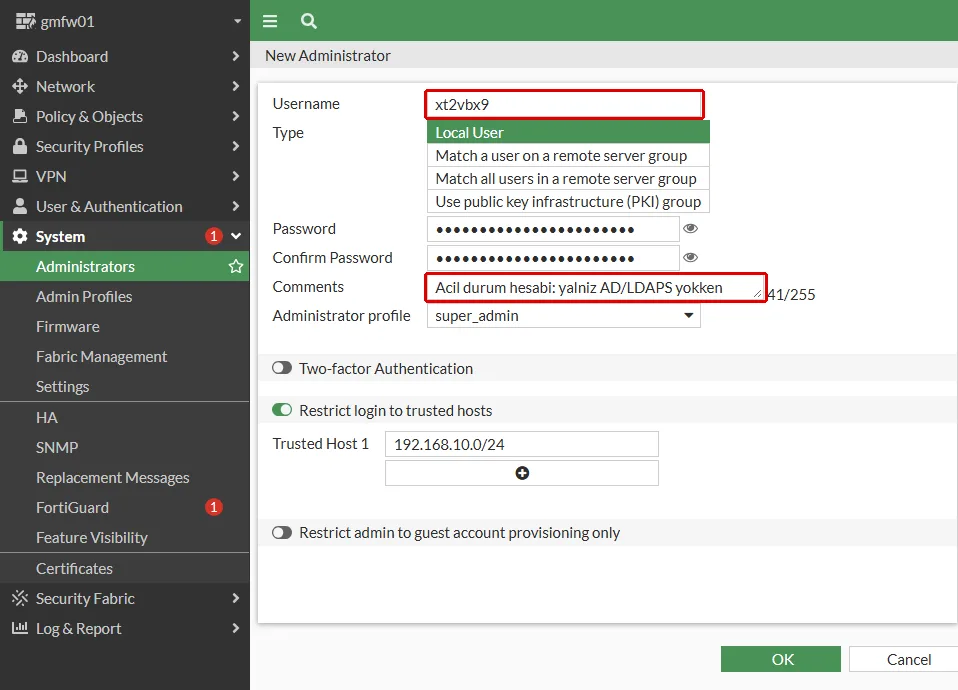This screenshot has height=690, width=958.
Task: Click the Username input field
Action: coord(565,105)
